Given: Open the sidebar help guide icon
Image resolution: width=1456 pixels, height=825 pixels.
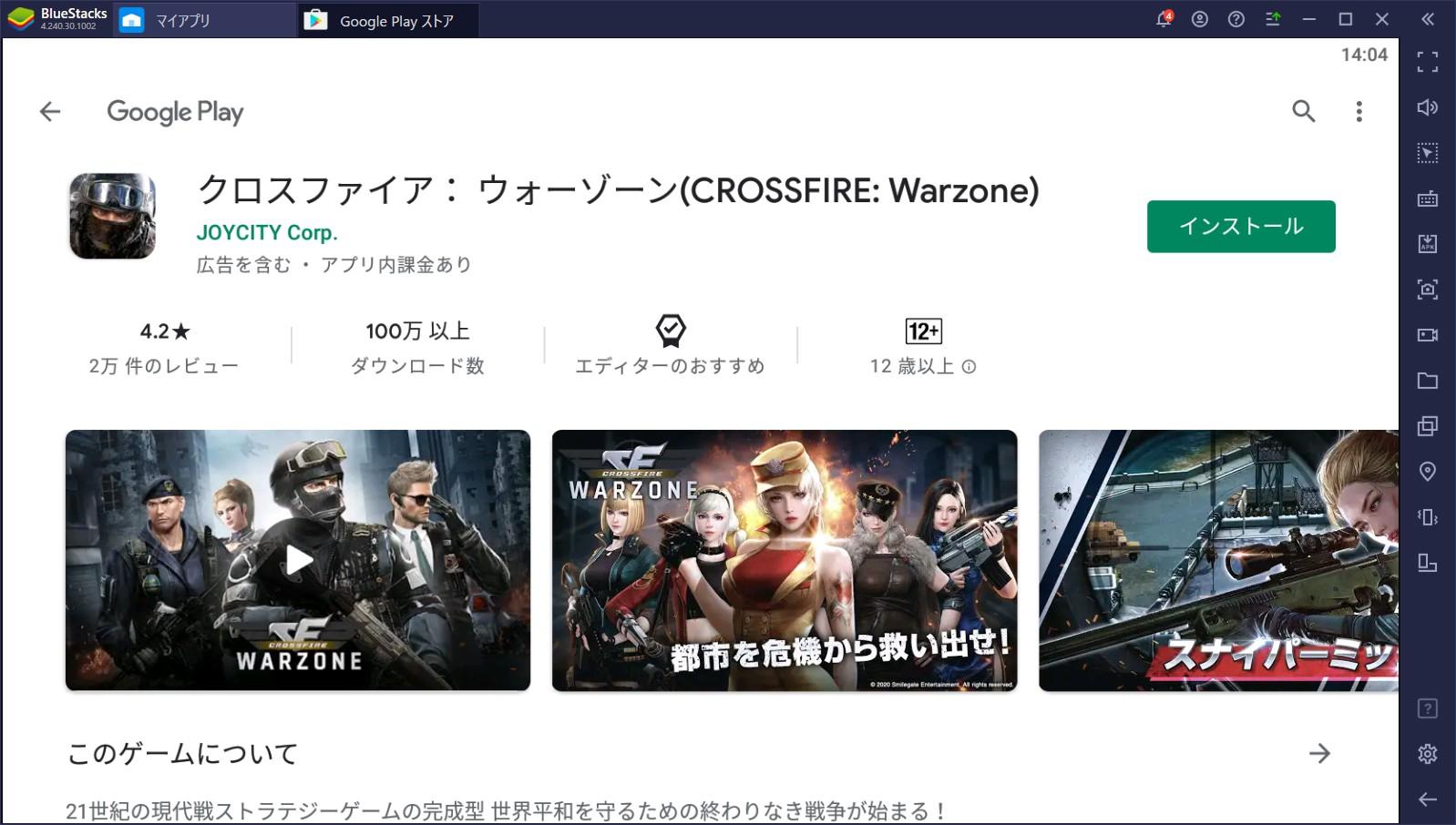Looking at the screenshot, I should [1428, 708].
